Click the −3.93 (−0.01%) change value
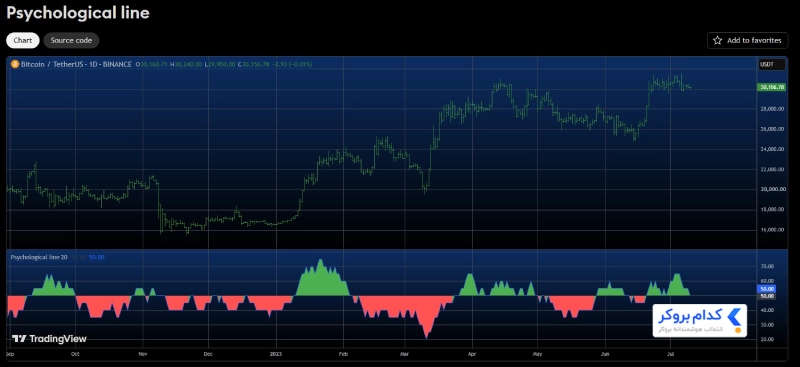800x367 pixels. (x=292, y=64)
